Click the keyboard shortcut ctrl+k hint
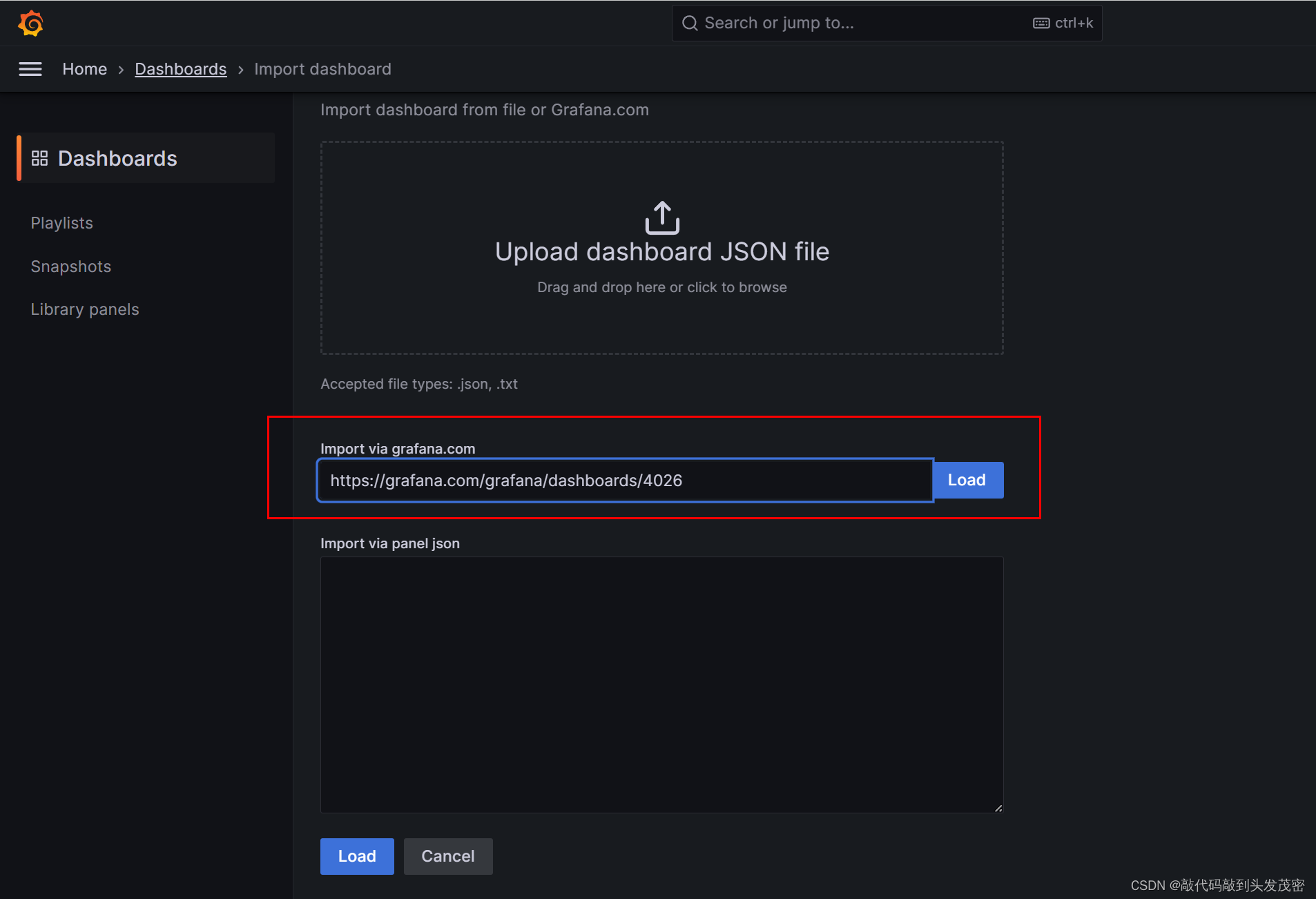The image size is (1316, 899). (x=1063, y=23)
